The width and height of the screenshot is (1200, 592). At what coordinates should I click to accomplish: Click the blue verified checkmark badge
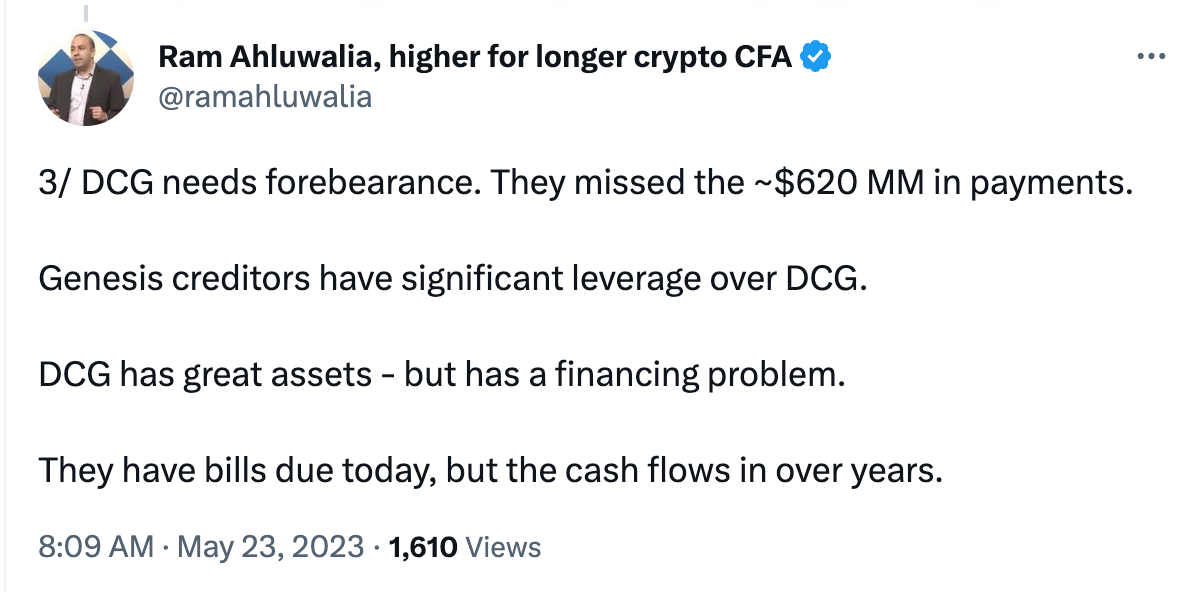point(817,58)
